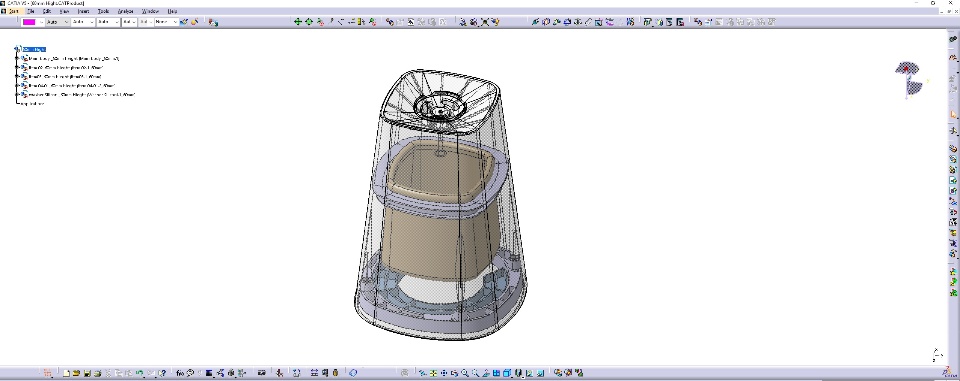Click the Print icon

pos(97,372)
